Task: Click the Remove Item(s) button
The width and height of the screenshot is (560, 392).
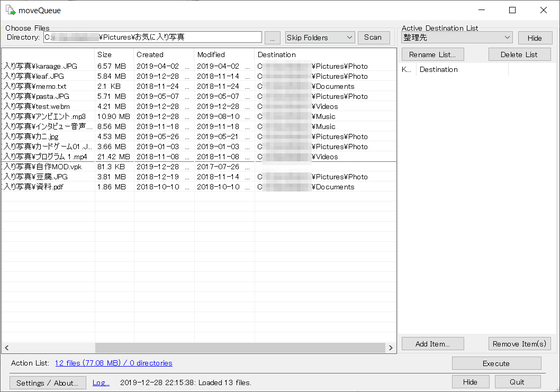Action: pos(519,344)
